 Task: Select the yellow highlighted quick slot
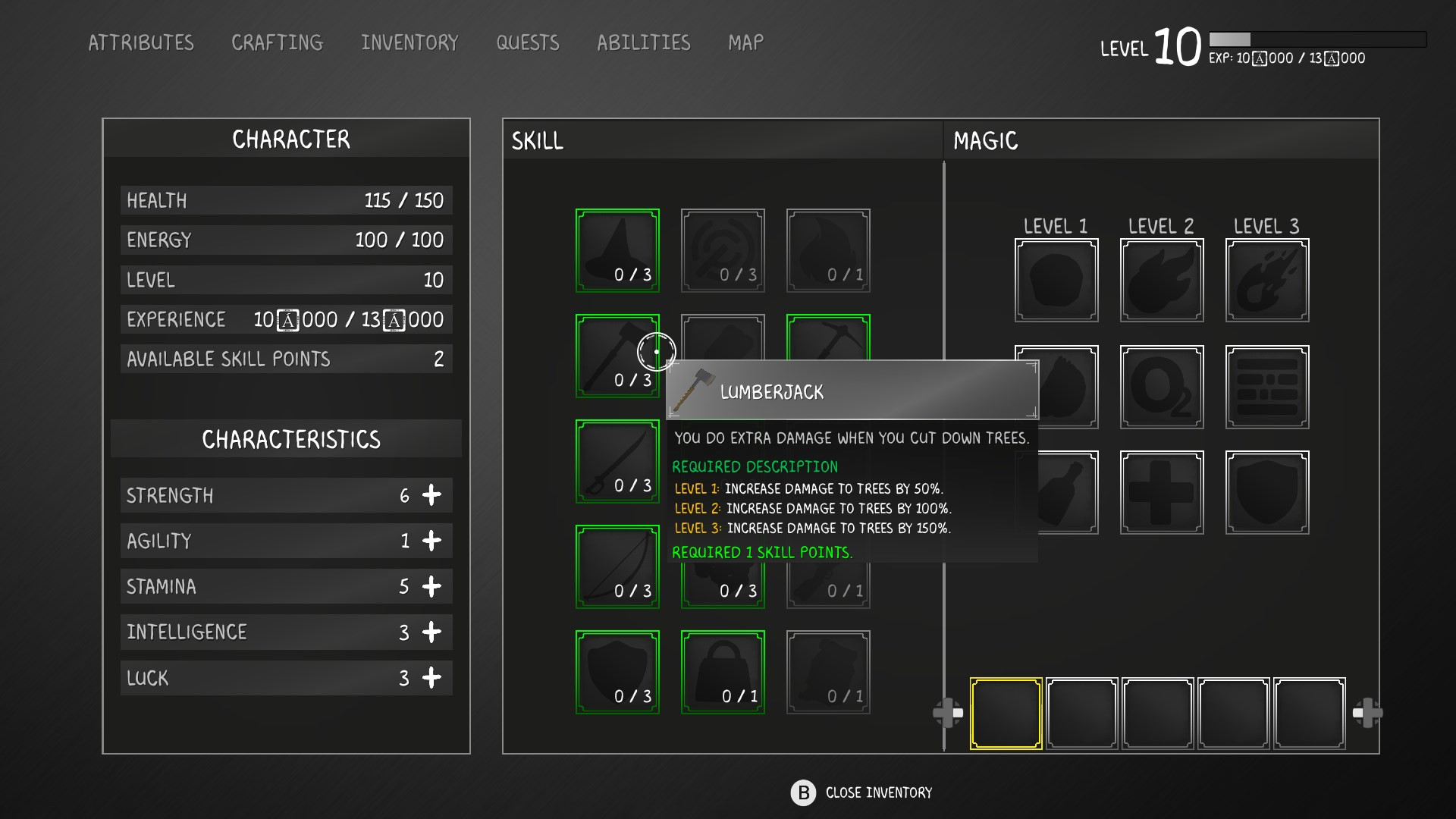[1006, 714]
